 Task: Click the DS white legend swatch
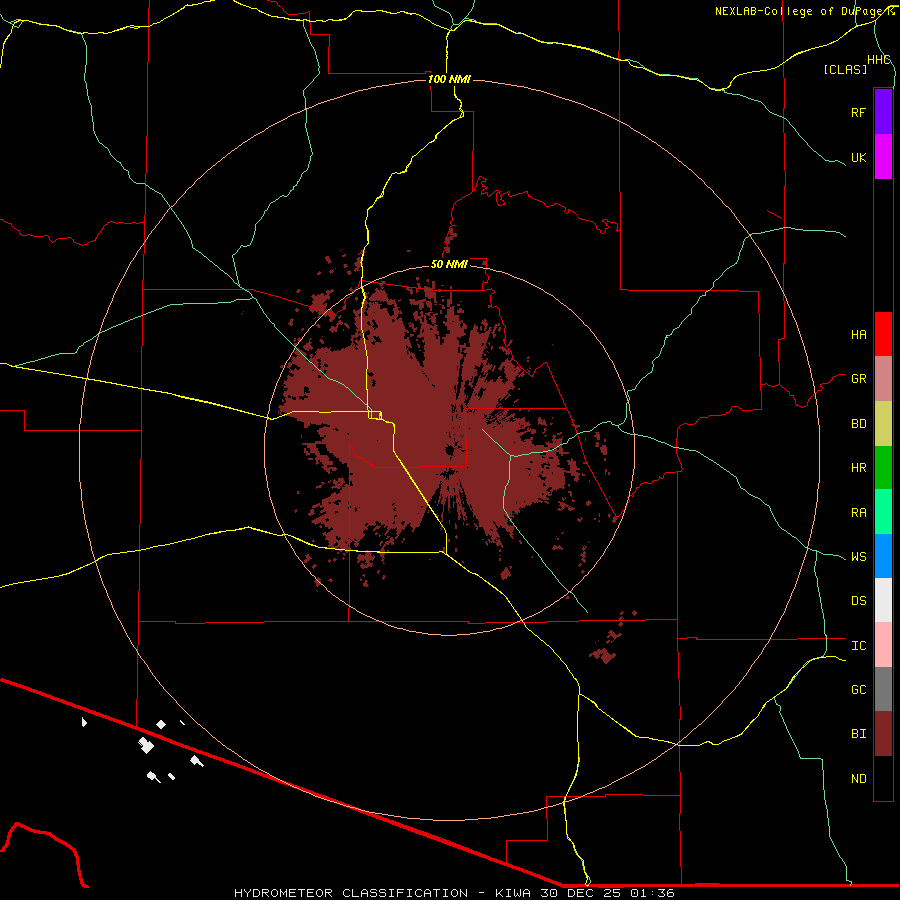883,600
